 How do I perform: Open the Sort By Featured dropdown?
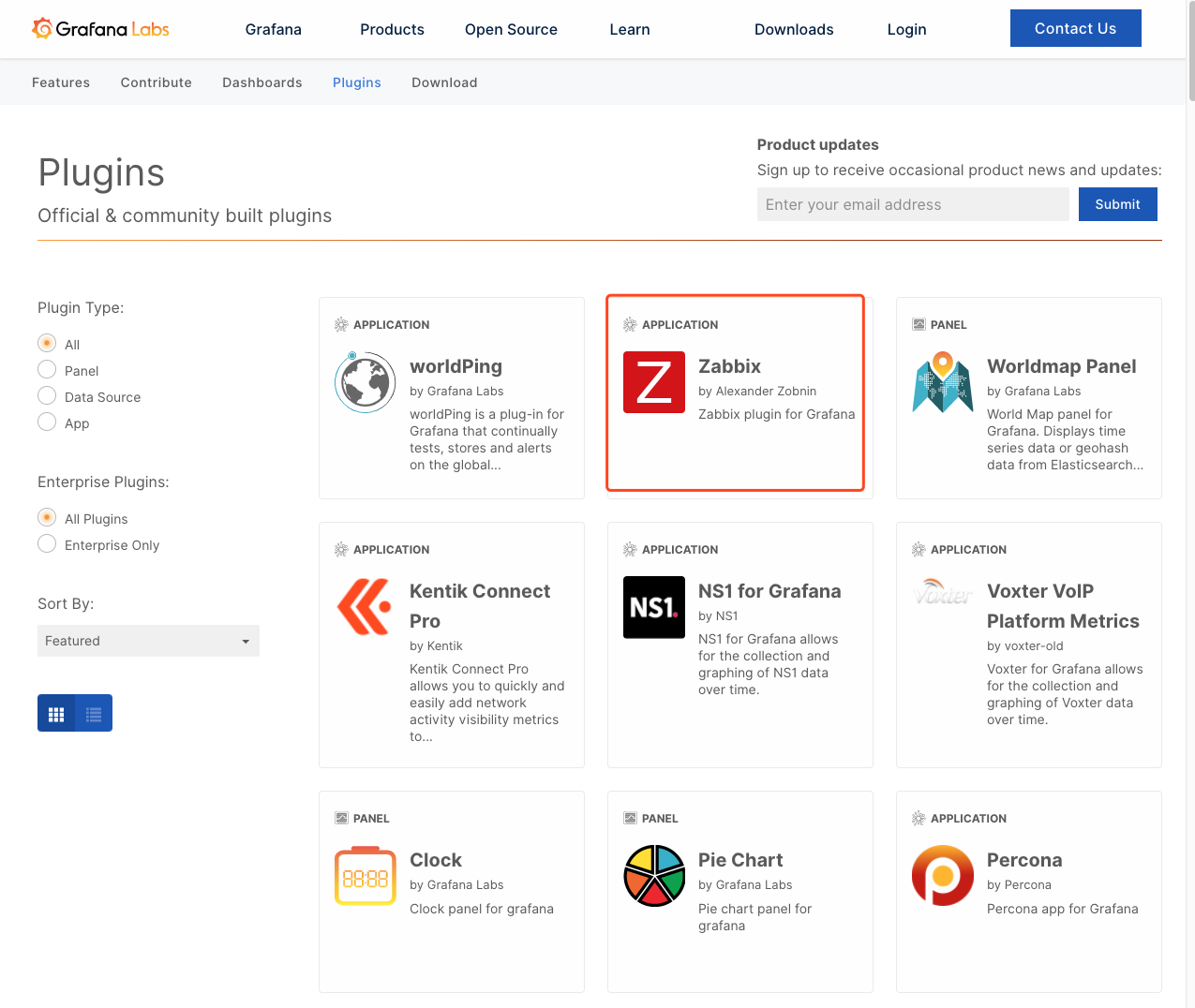click(x=148, y=641)
